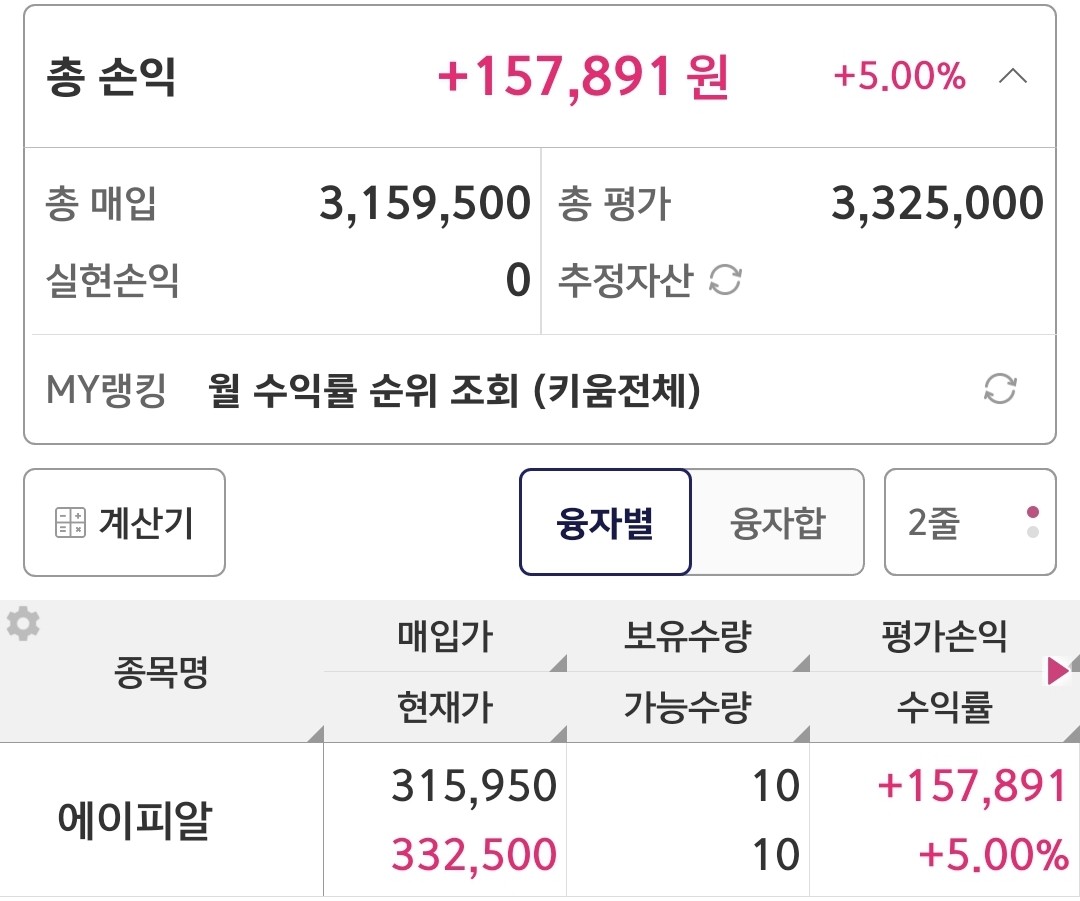Click the calculator icon in 계산기

click(70, 522)
